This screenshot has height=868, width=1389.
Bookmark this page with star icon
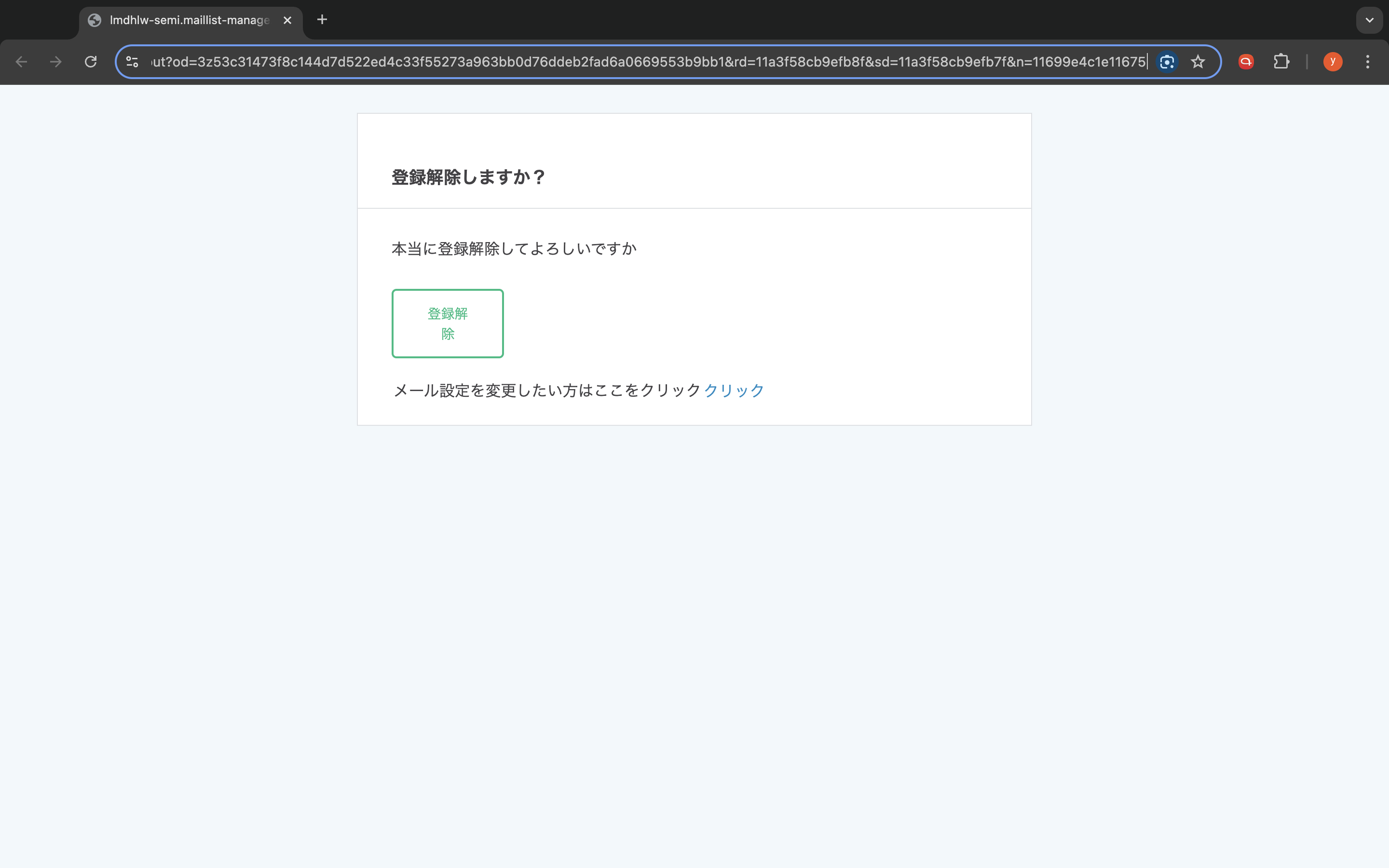tap(1198, 62)
